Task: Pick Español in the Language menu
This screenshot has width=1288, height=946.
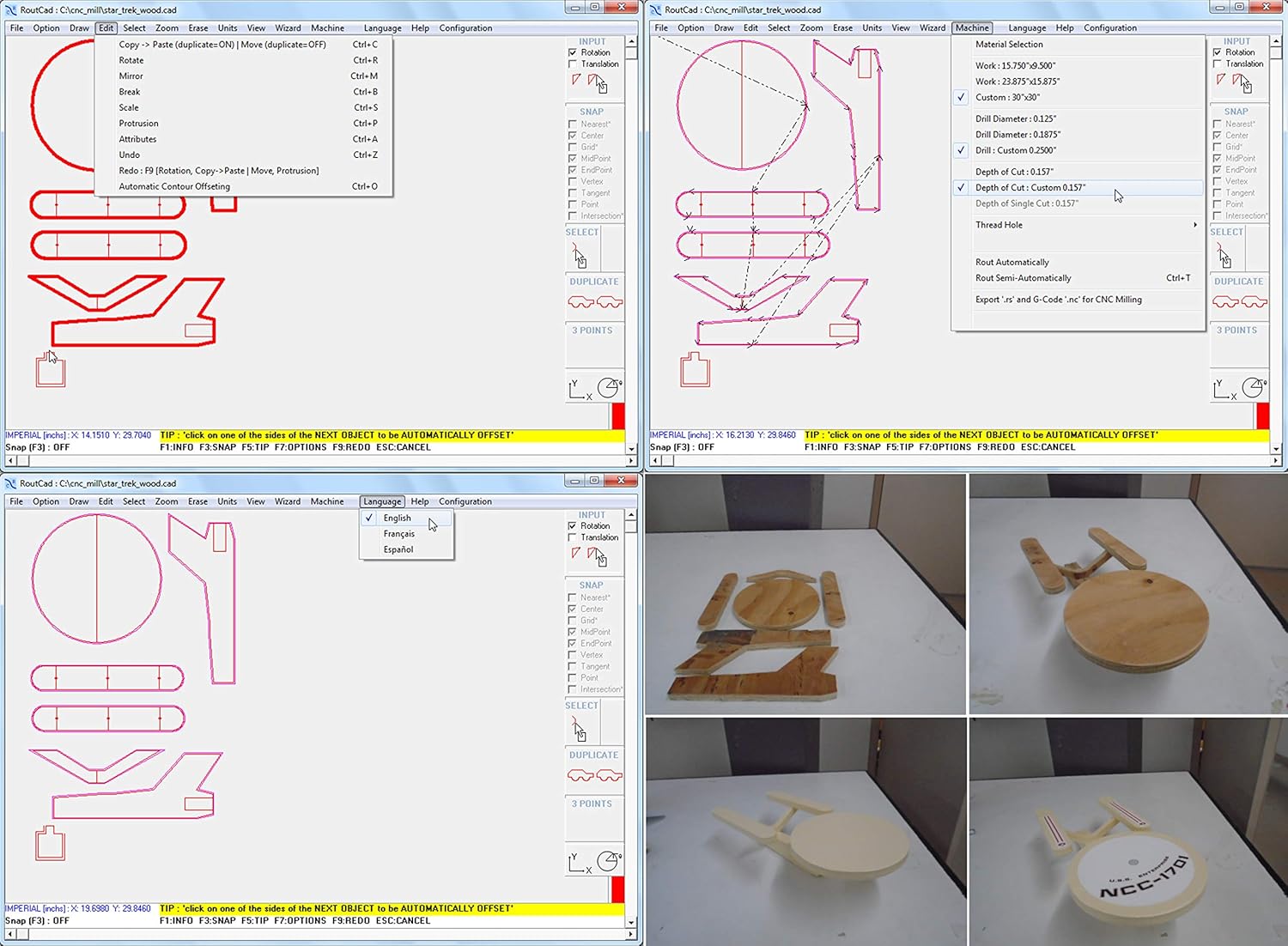Action: (406, 549)
